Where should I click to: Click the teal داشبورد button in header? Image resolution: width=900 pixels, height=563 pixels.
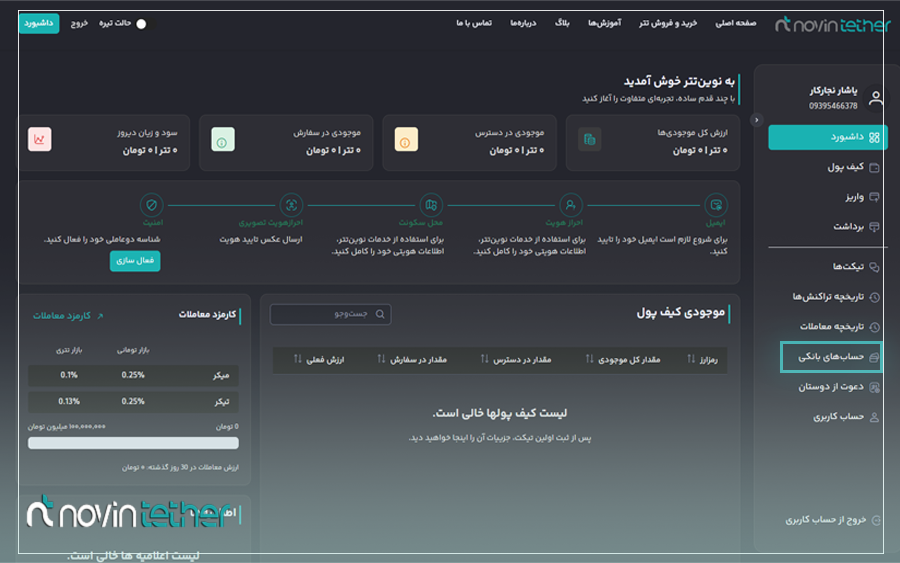click(x=39, y=23)
